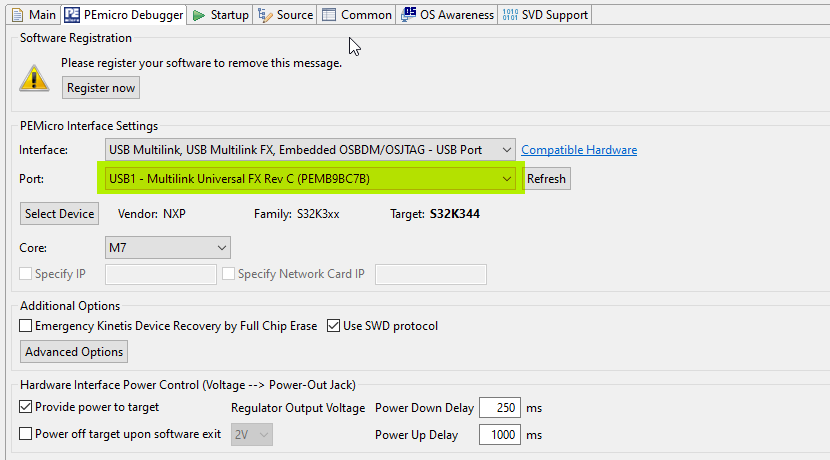Switch to the Main tab
This screenshot has height=460, width=830.
click(33, 15)
